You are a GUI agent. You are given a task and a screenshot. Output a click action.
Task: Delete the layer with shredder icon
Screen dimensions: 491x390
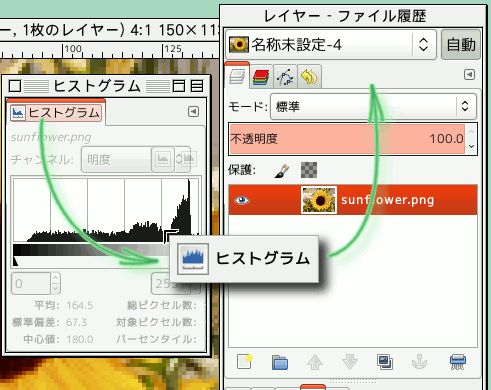458,362
